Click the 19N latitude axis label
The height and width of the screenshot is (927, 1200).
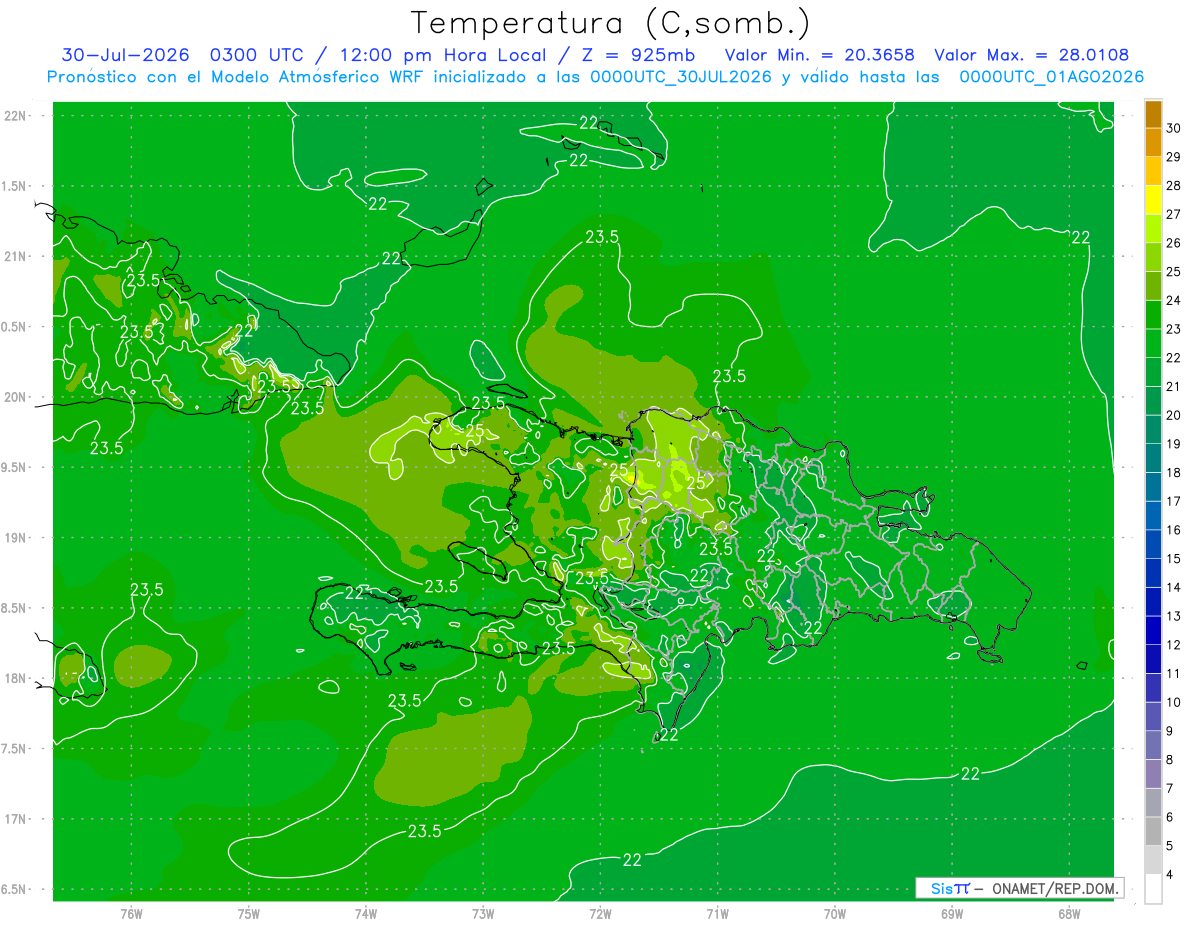(16, 538)
